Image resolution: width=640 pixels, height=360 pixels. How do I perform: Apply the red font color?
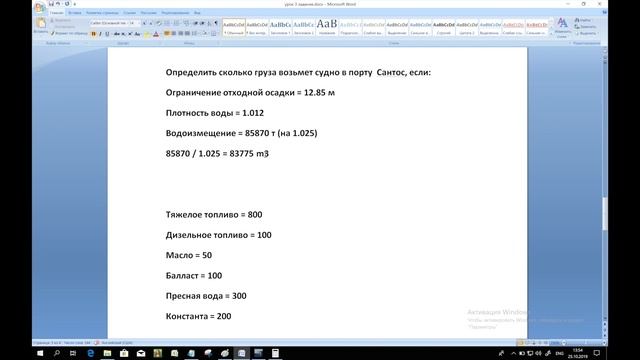tap(156, 34)
